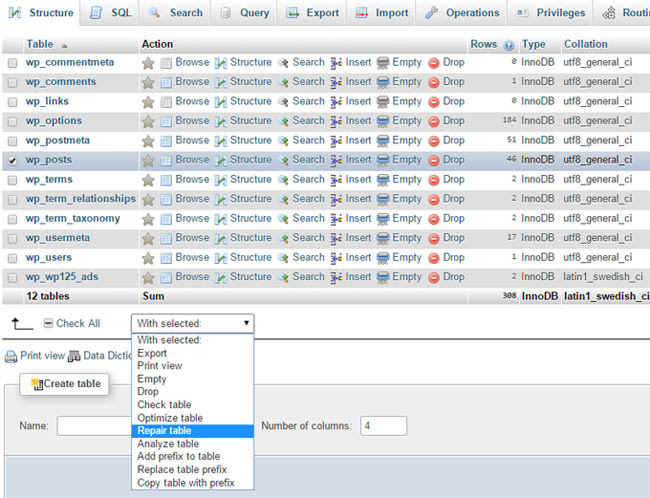Viewport: 650px width, 498px height.
Task: Pick Analyze table option
Action: 192,444
